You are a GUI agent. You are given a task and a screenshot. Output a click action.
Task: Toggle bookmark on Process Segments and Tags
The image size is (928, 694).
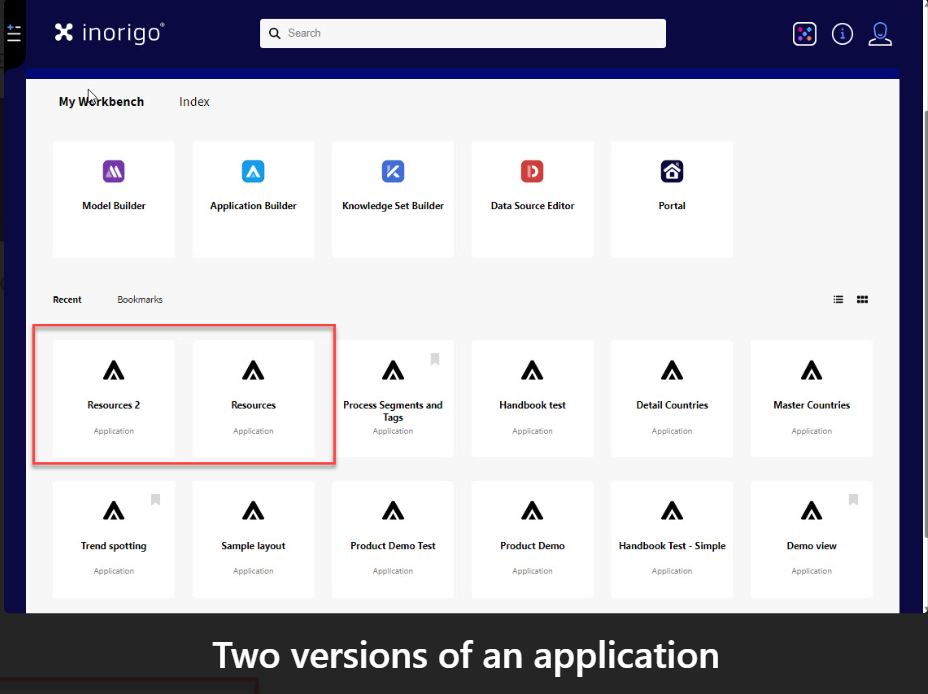435,359
